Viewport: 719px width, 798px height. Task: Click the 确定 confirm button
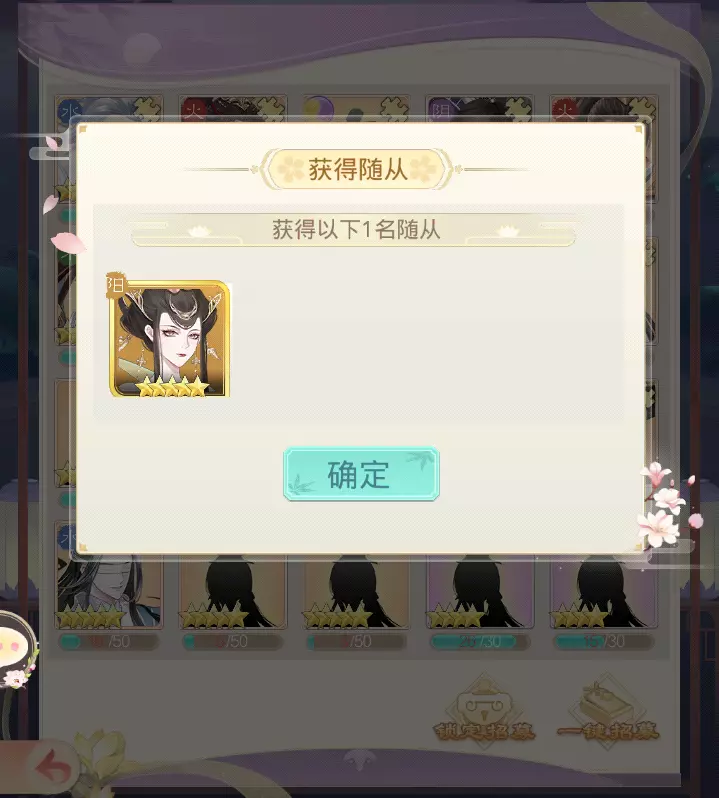[x=361, y=474]
